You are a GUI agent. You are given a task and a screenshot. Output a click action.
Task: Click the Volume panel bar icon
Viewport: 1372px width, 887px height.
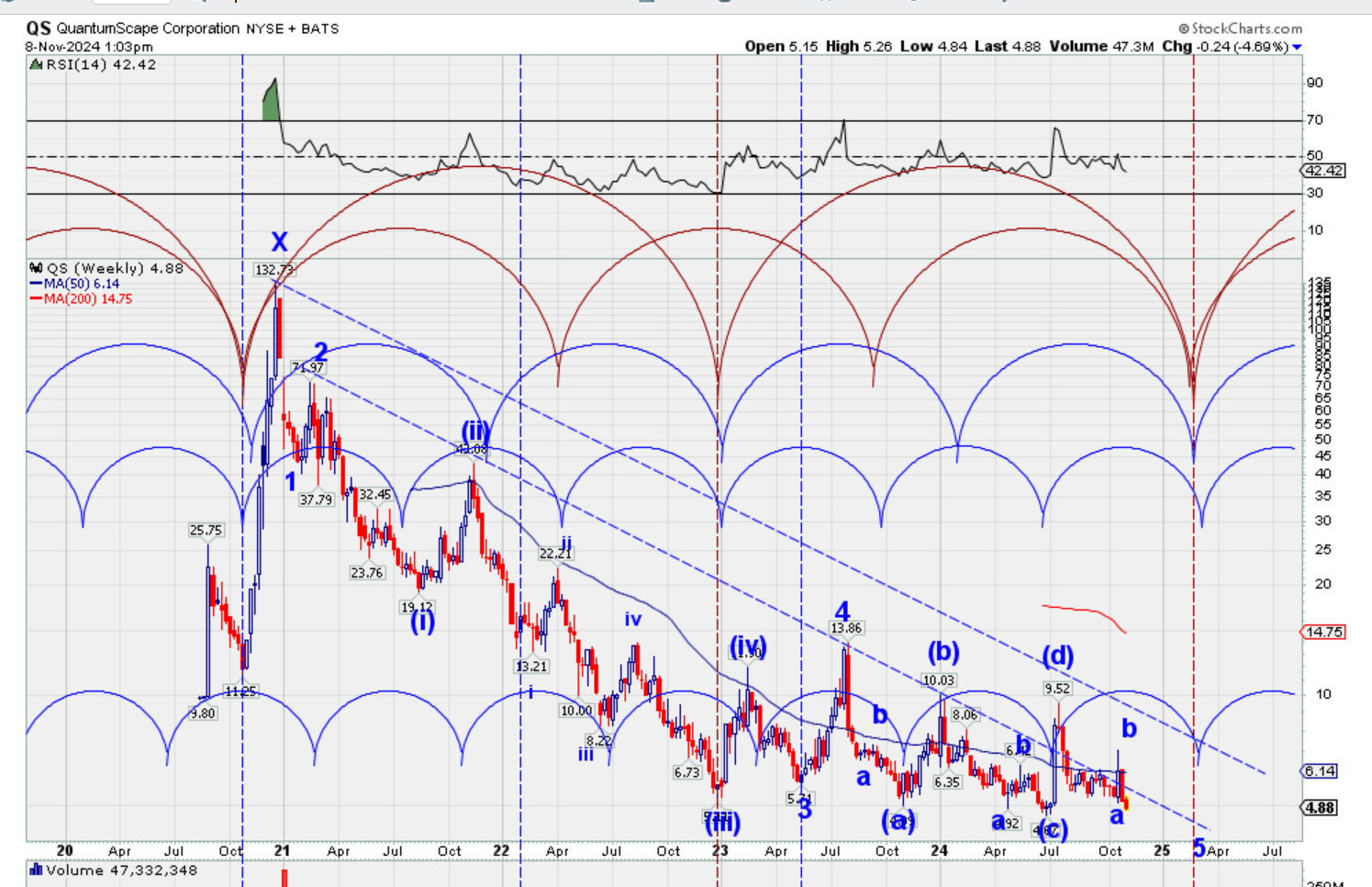click(36, 870)
